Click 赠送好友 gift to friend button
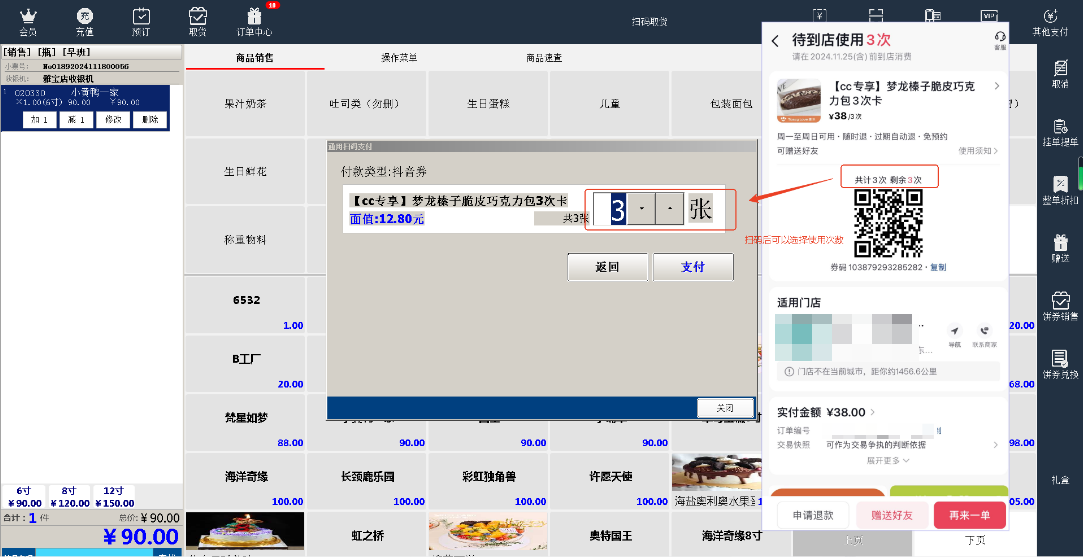Screen dimensions: 1083x557 tap(892, 515)
